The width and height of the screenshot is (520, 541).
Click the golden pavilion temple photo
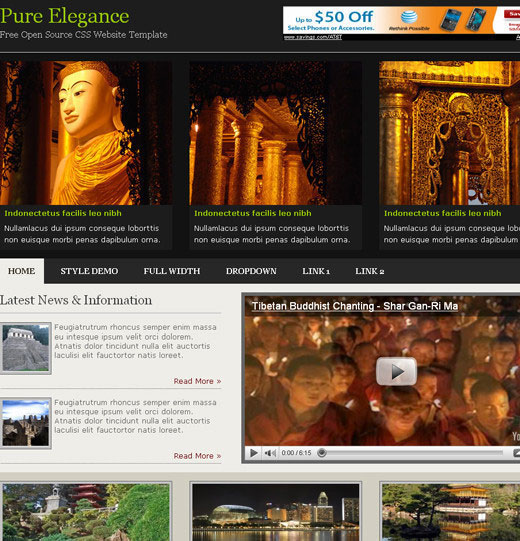tap(451, 512)
